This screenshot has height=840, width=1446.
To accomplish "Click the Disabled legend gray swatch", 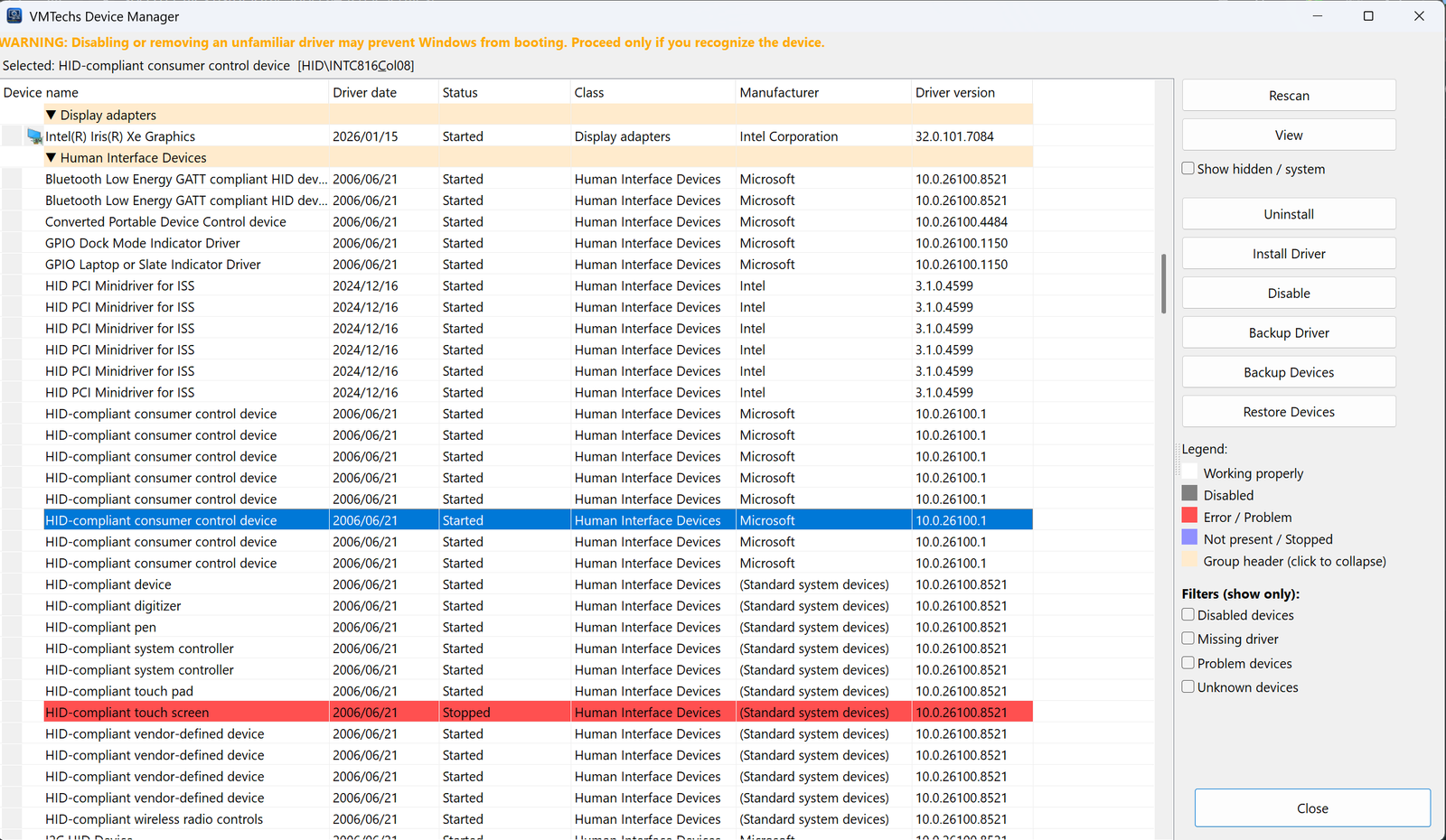I will point(1189,493).
